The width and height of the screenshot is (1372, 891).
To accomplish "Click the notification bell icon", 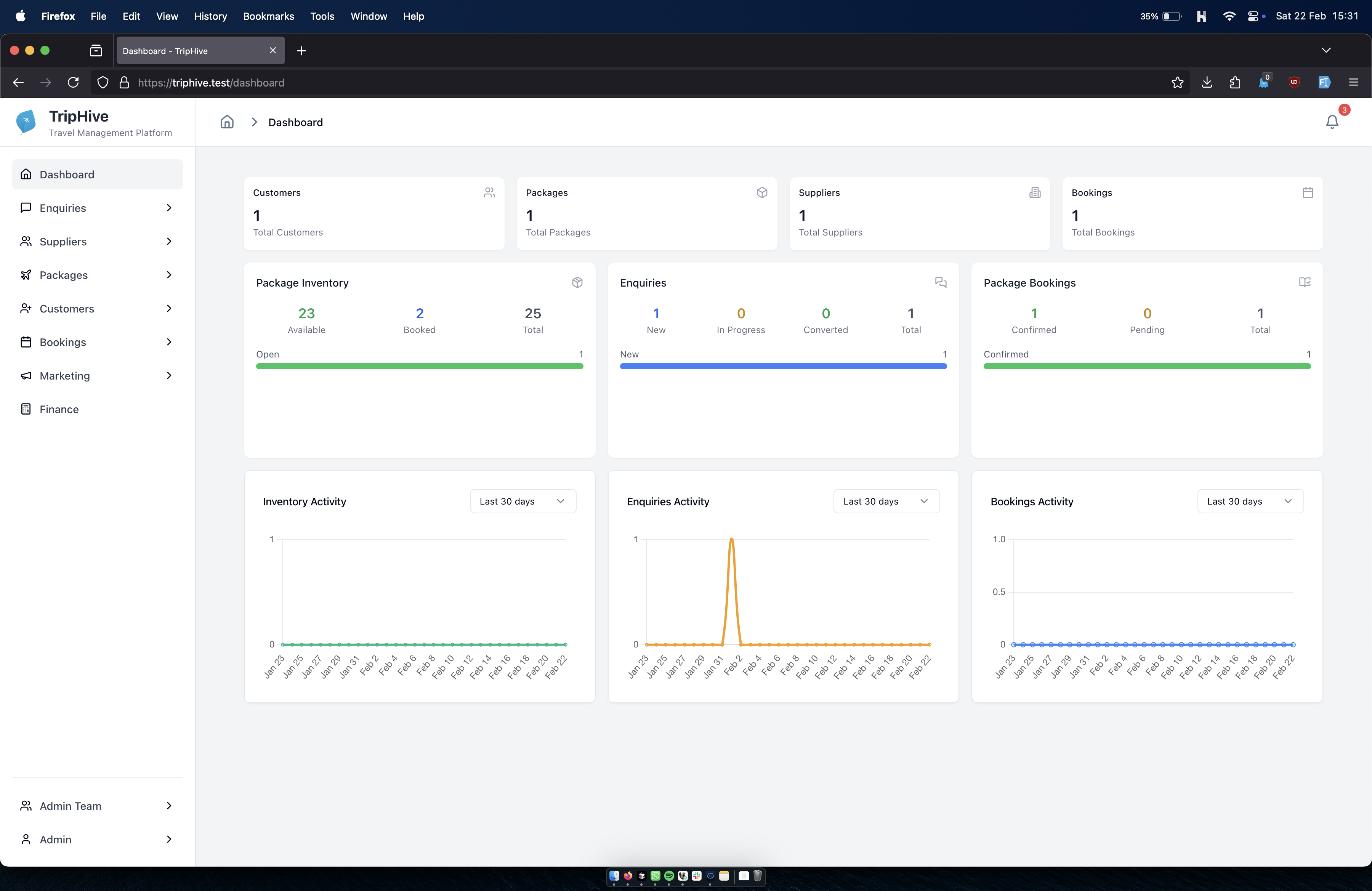I will tap(1332, 122).
